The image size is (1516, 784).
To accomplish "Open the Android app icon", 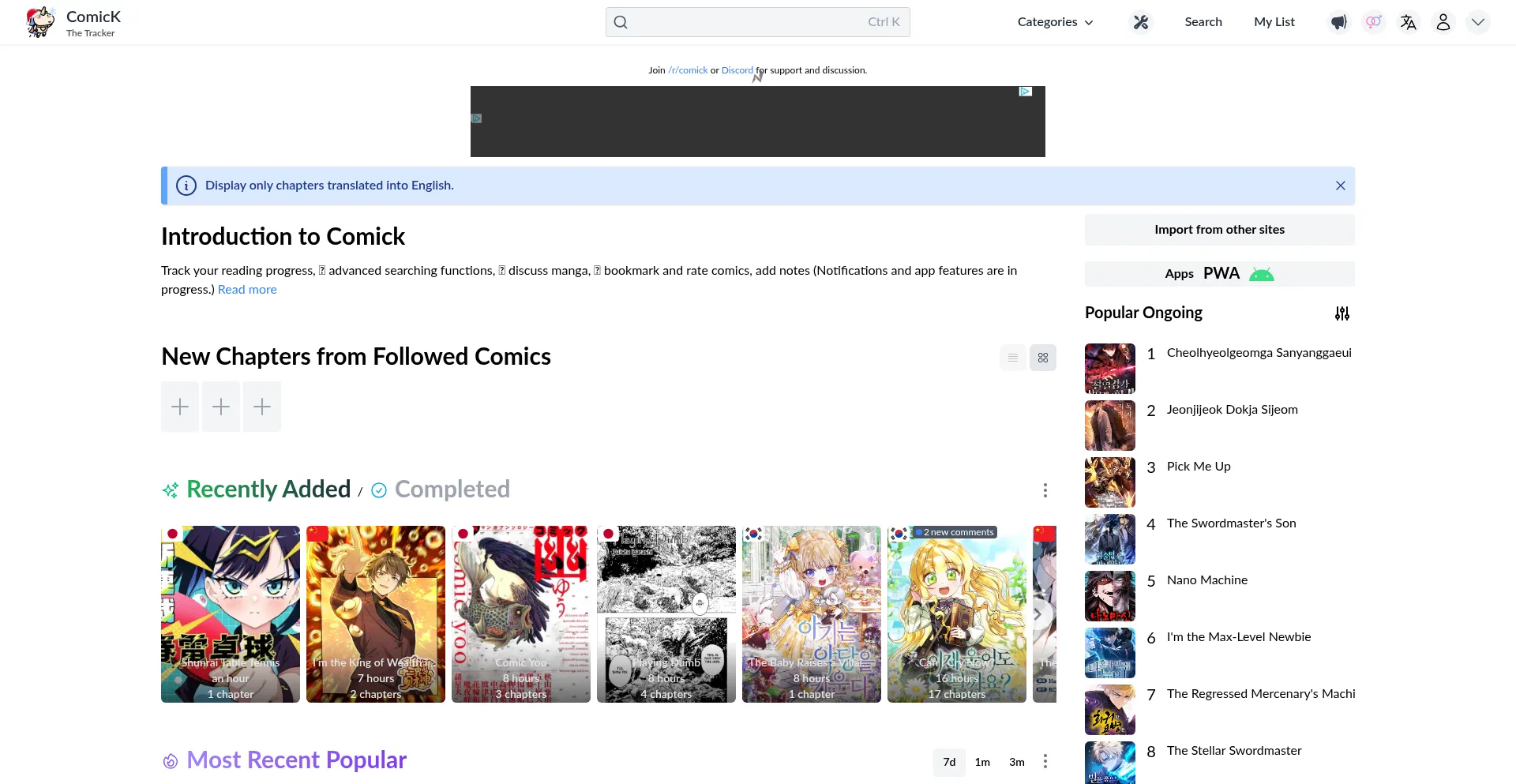I will click(1262, 274).
